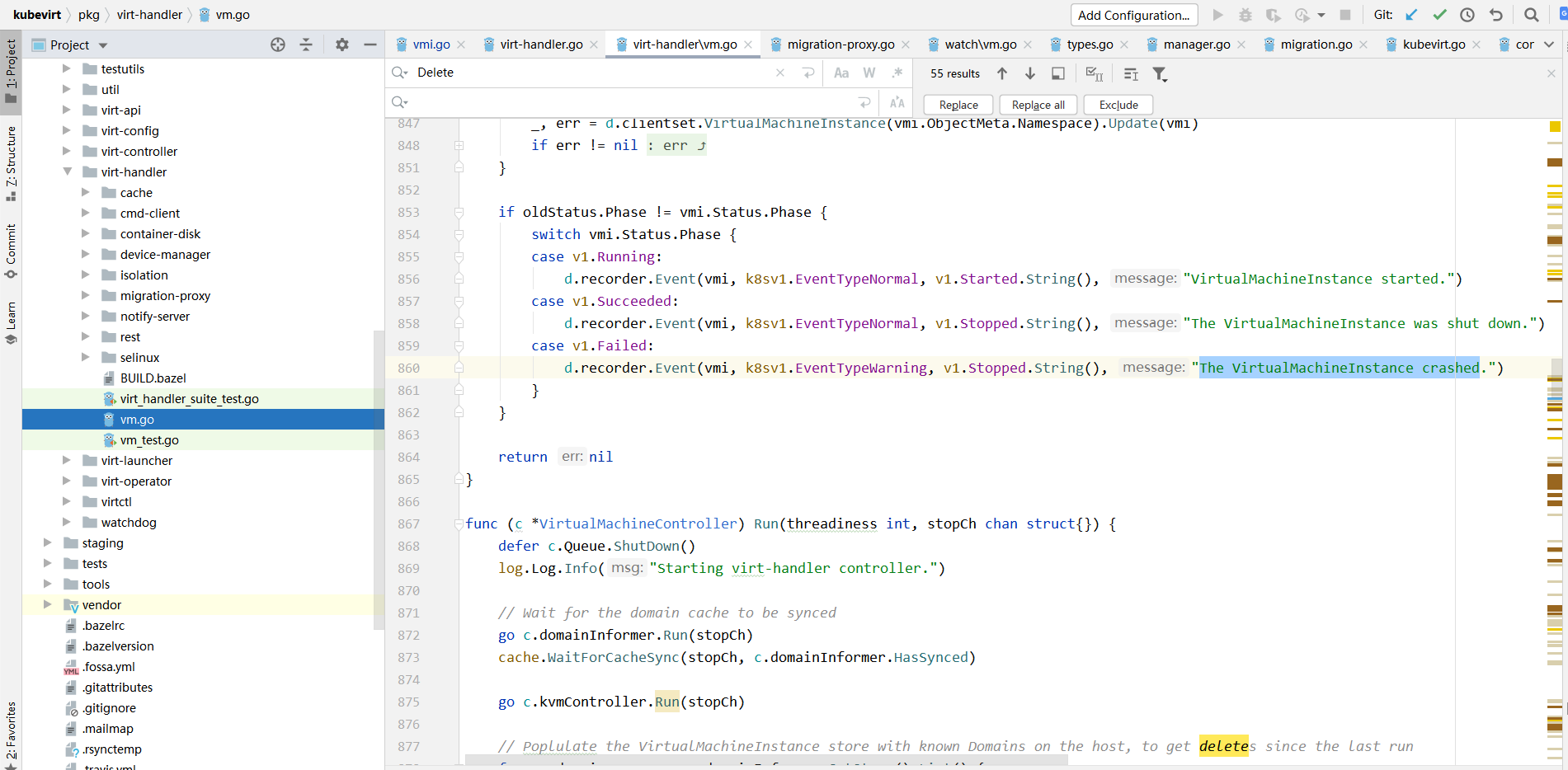The width and height of the screenshot is (1568, 770).
Task: Hide the Project tool window
Action: click(370, 45)
